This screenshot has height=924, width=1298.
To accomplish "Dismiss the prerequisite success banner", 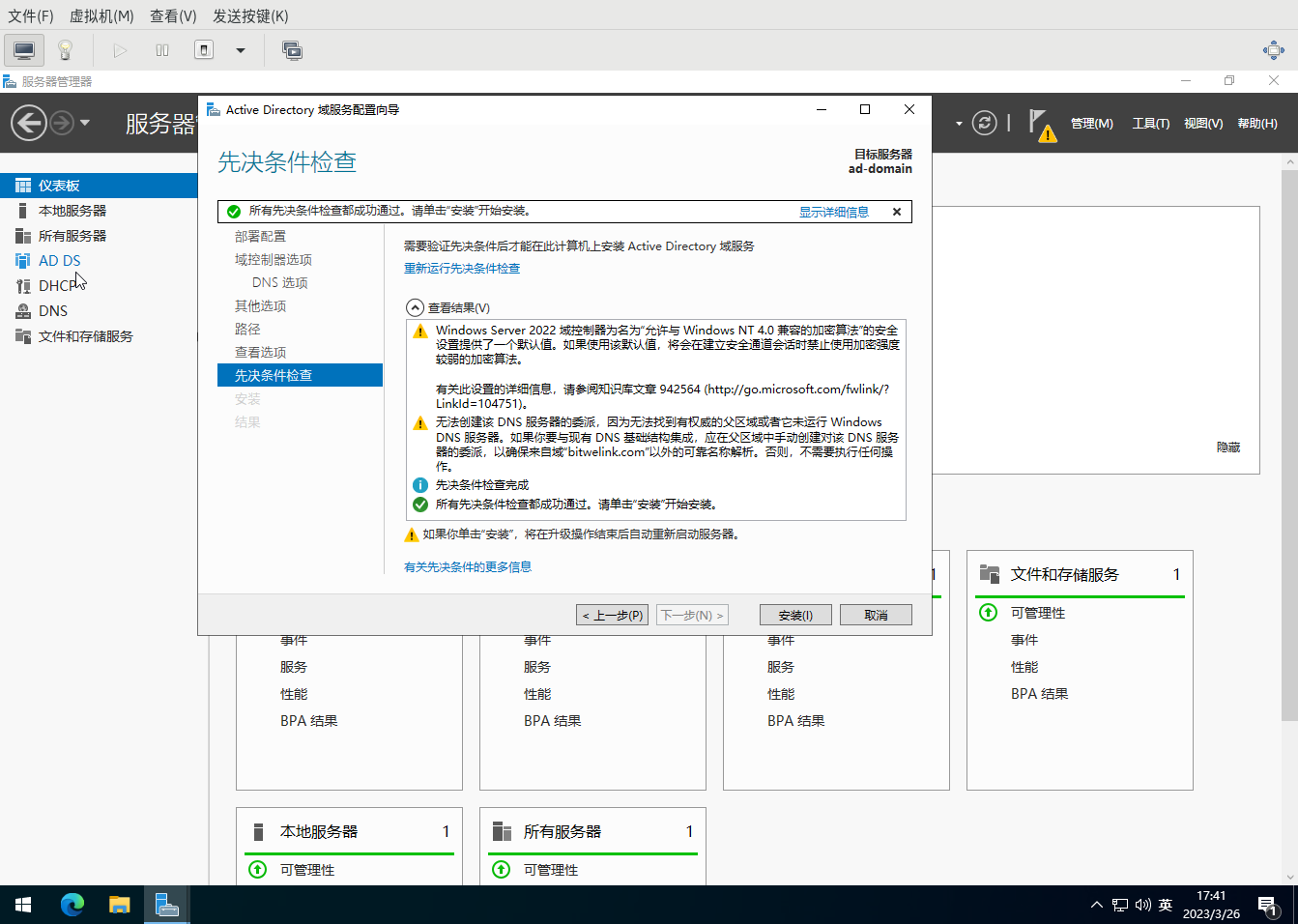I will (x=897, y=212).
